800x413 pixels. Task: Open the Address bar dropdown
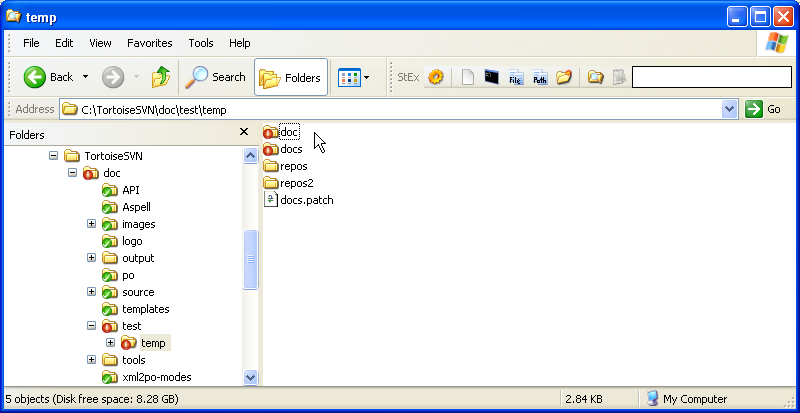(x=730, y=109)
